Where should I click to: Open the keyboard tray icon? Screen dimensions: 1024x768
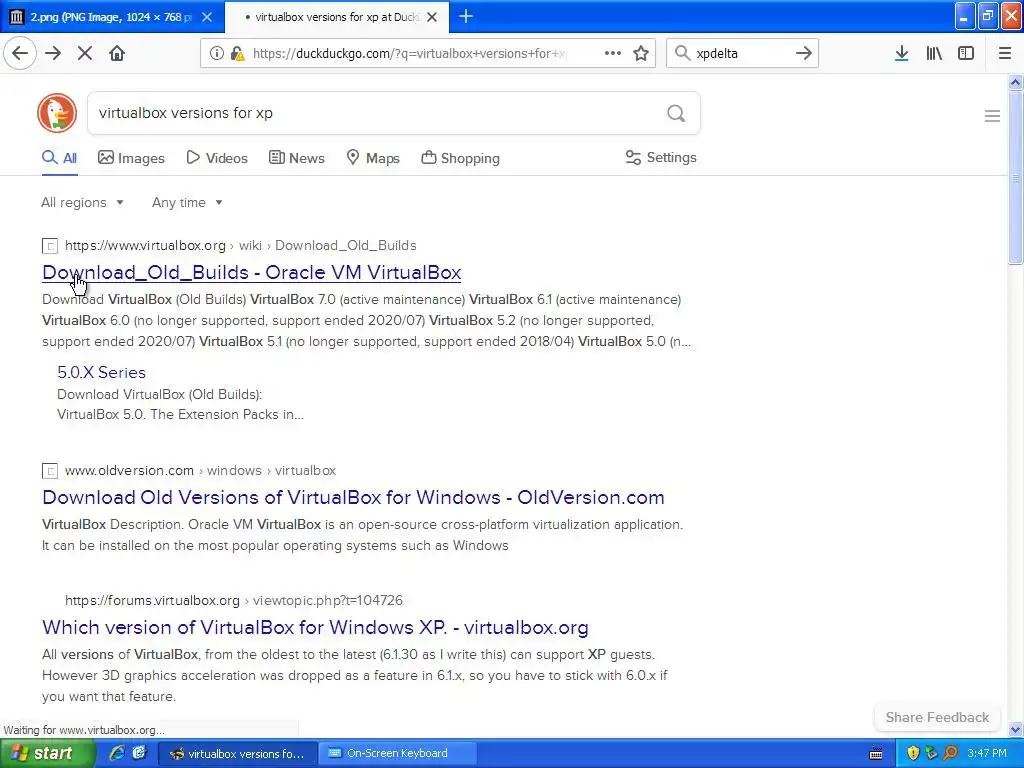click(x=876, y=754)
